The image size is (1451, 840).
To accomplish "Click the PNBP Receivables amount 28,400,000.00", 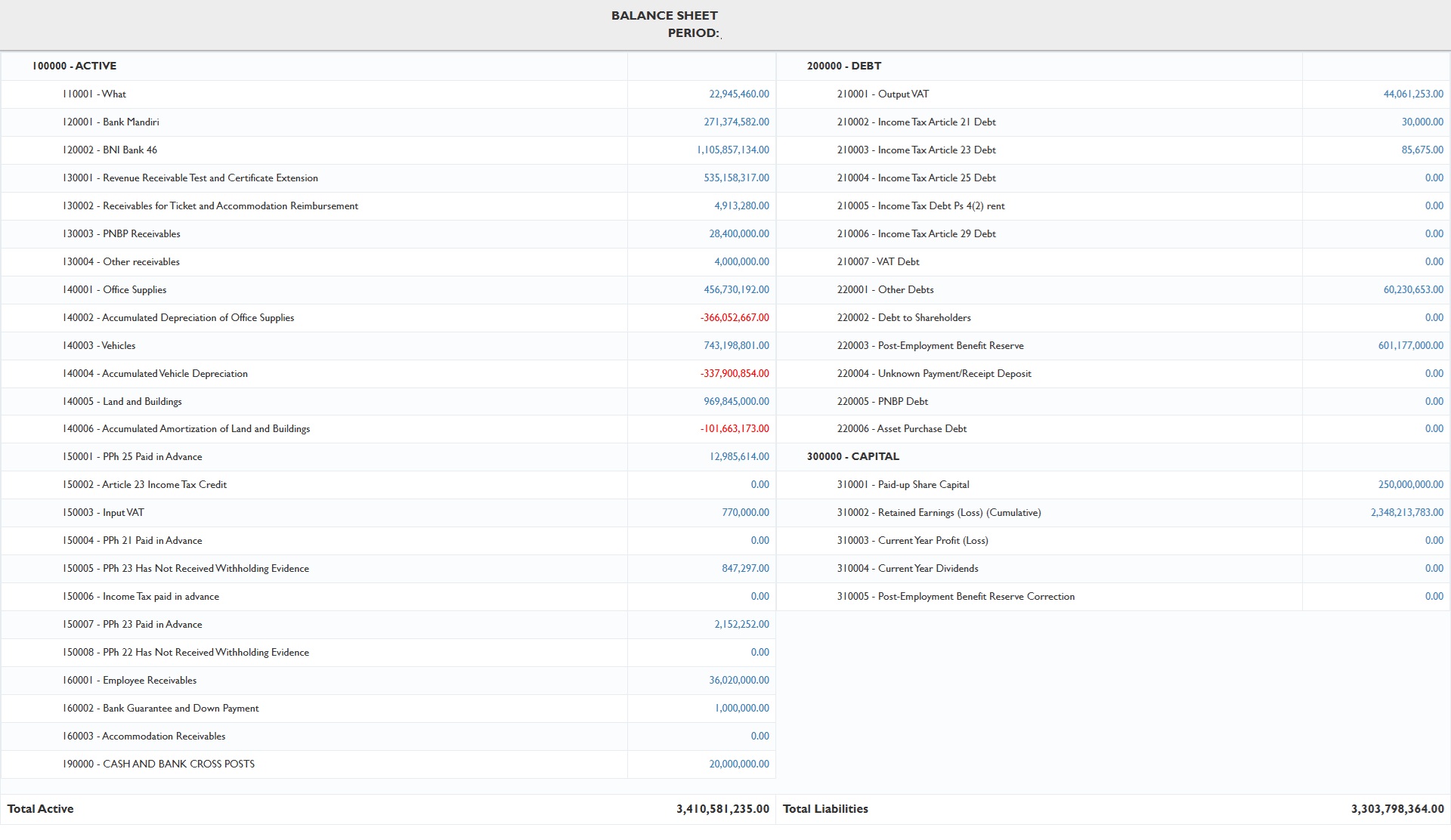I will pyautogui.click(x=738, y=234).
